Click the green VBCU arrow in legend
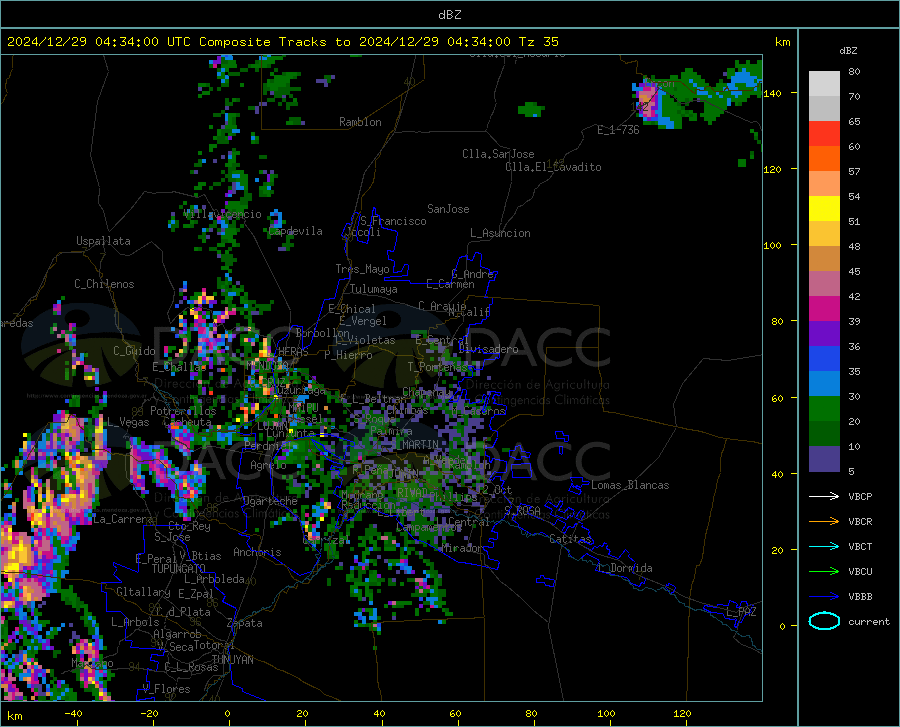900x727 pixels. click(824, 572)
